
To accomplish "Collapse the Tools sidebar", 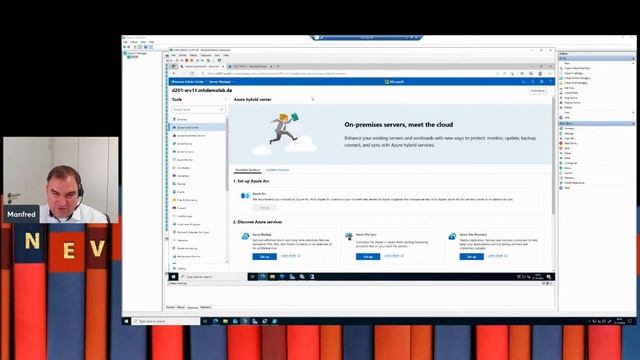I will coord(225,100).
